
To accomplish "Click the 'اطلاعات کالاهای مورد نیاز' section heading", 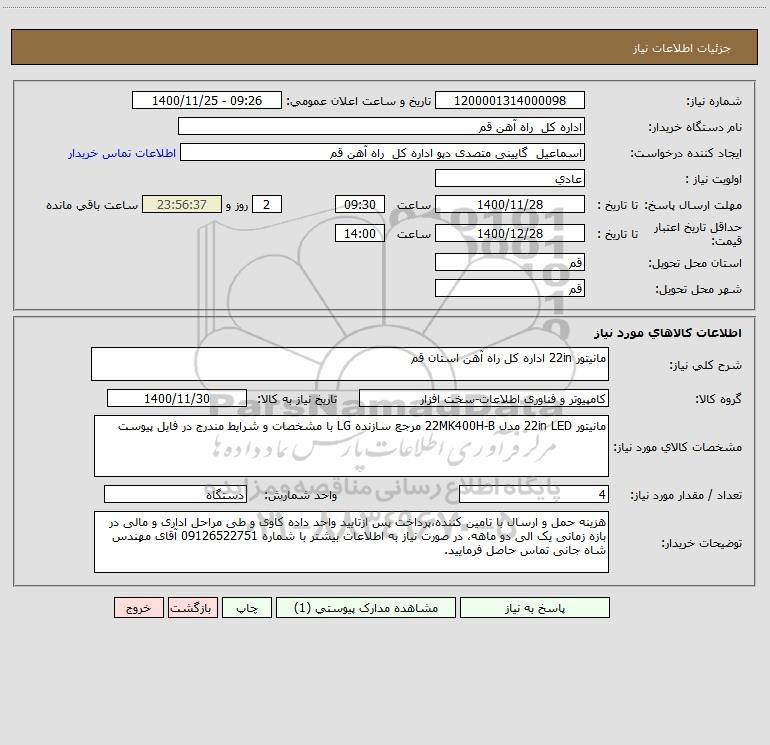I will [668, 333].
